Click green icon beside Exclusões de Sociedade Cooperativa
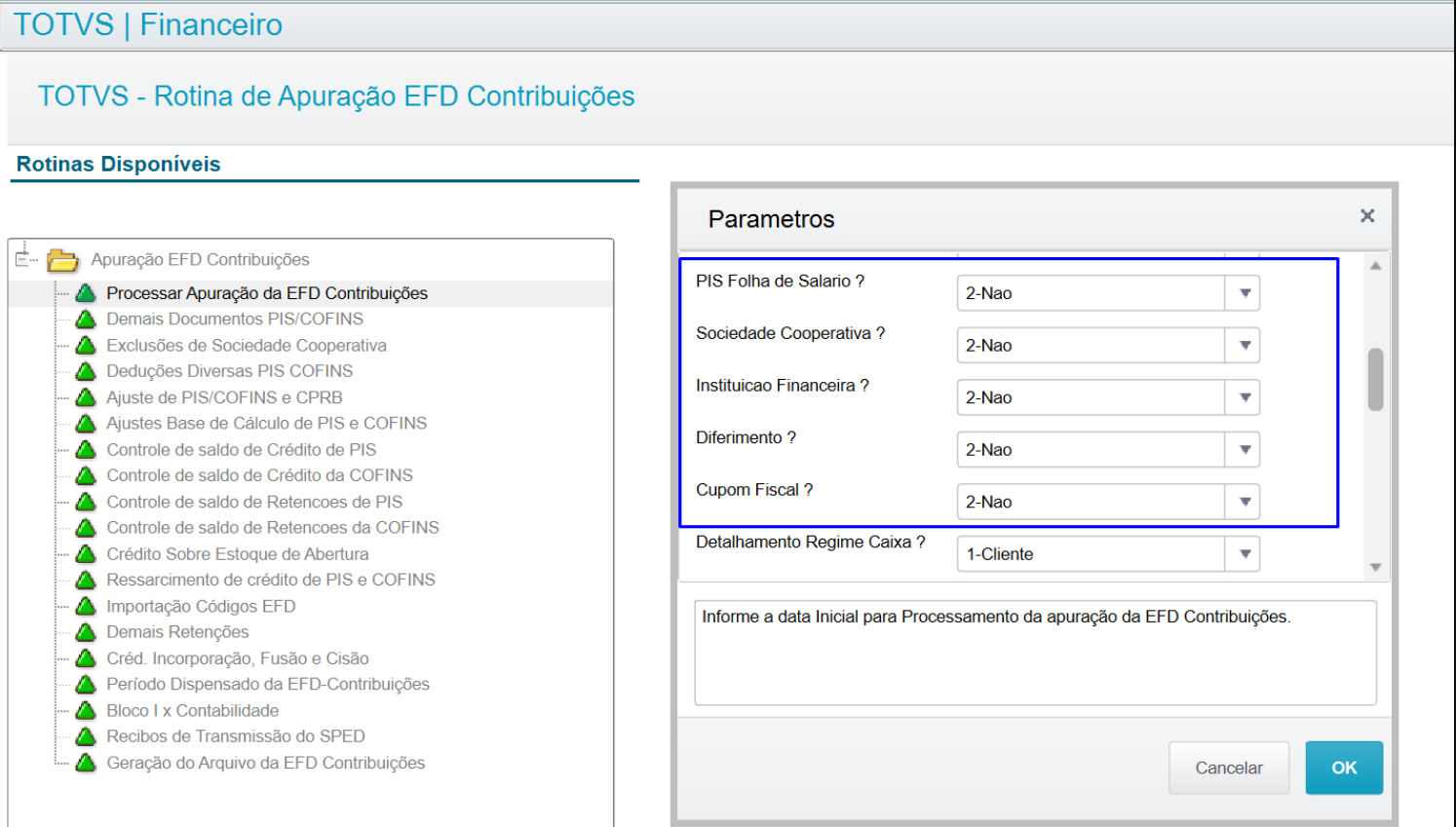 coord(86,346)
